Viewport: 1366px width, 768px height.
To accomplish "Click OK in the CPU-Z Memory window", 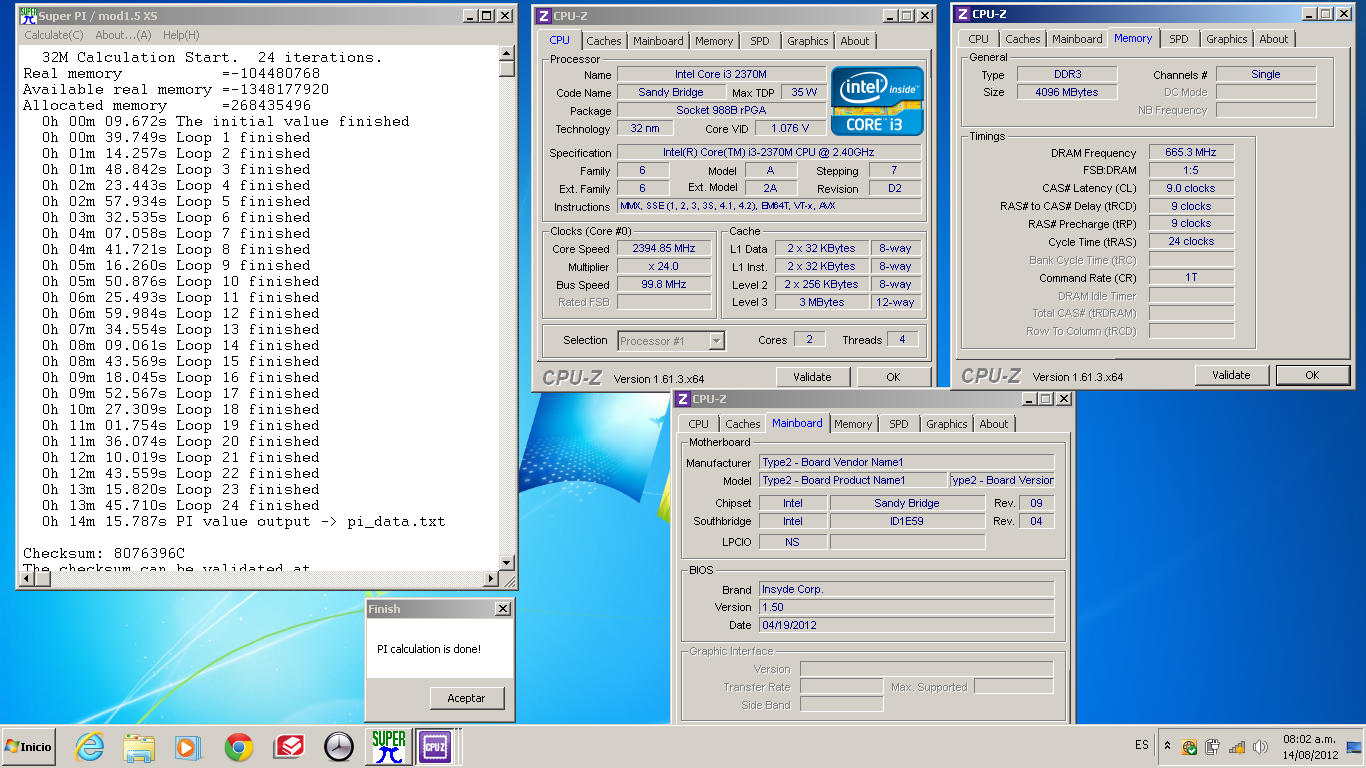I will pos(1312,375).
